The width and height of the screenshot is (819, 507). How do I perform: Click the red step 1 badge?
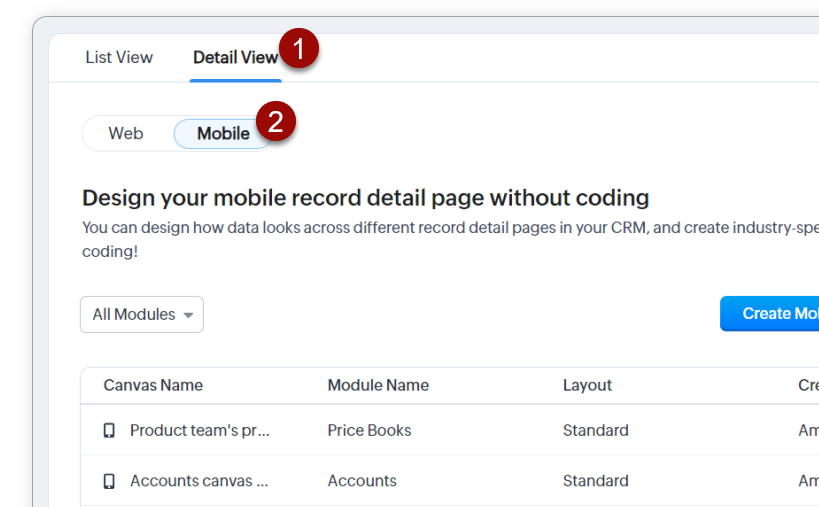[x=299, y=49]
